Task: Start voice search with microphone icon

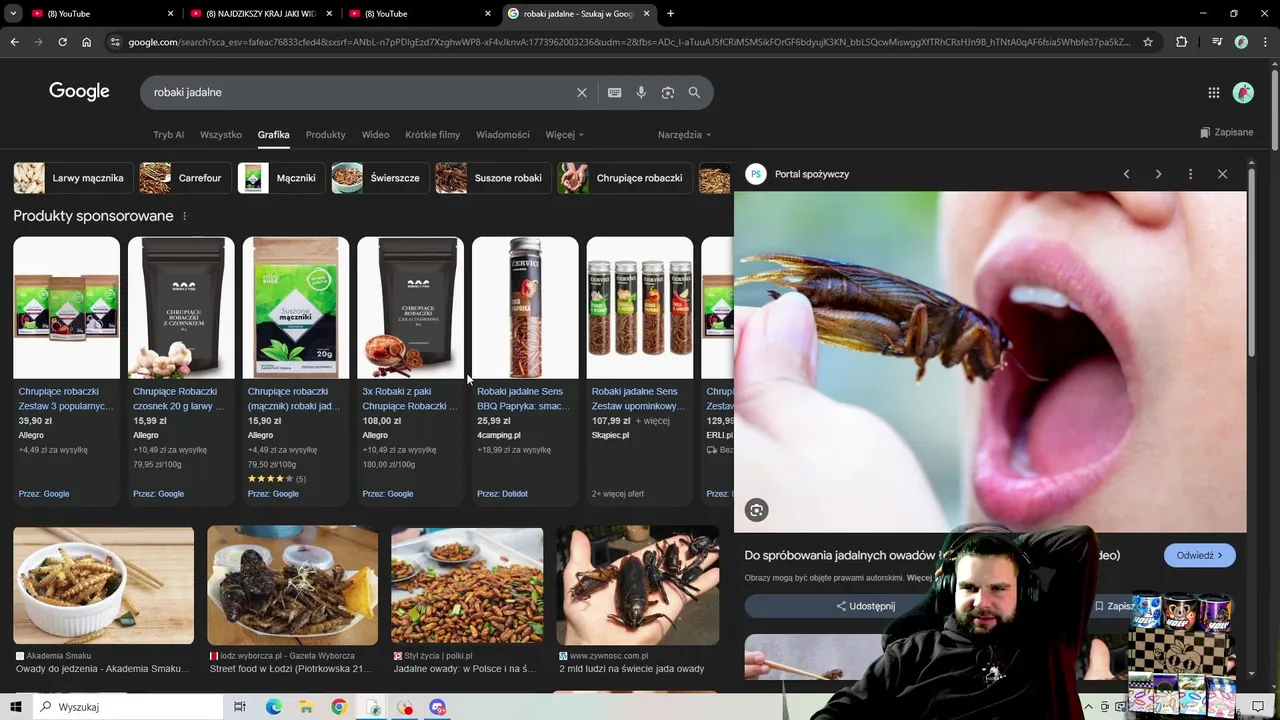Action: pos(641,92)
